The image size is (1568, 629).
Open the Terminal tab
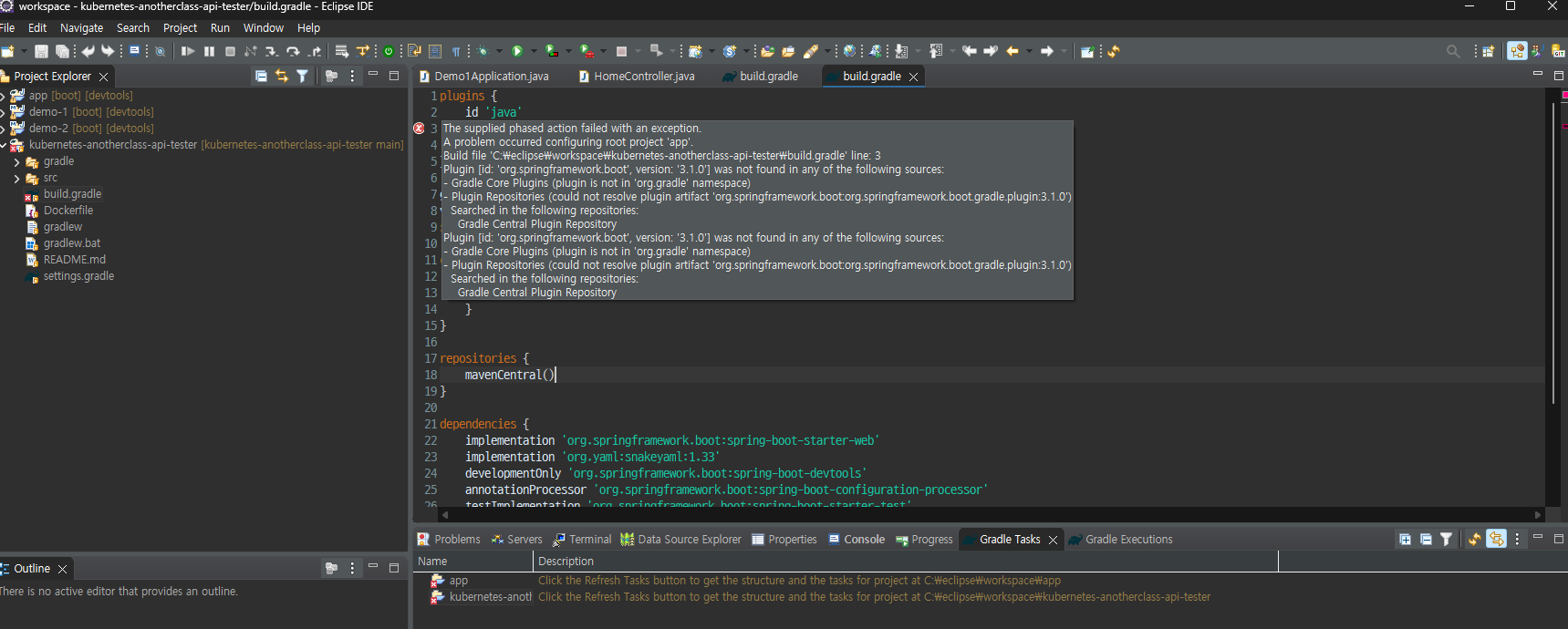[583, 540]
